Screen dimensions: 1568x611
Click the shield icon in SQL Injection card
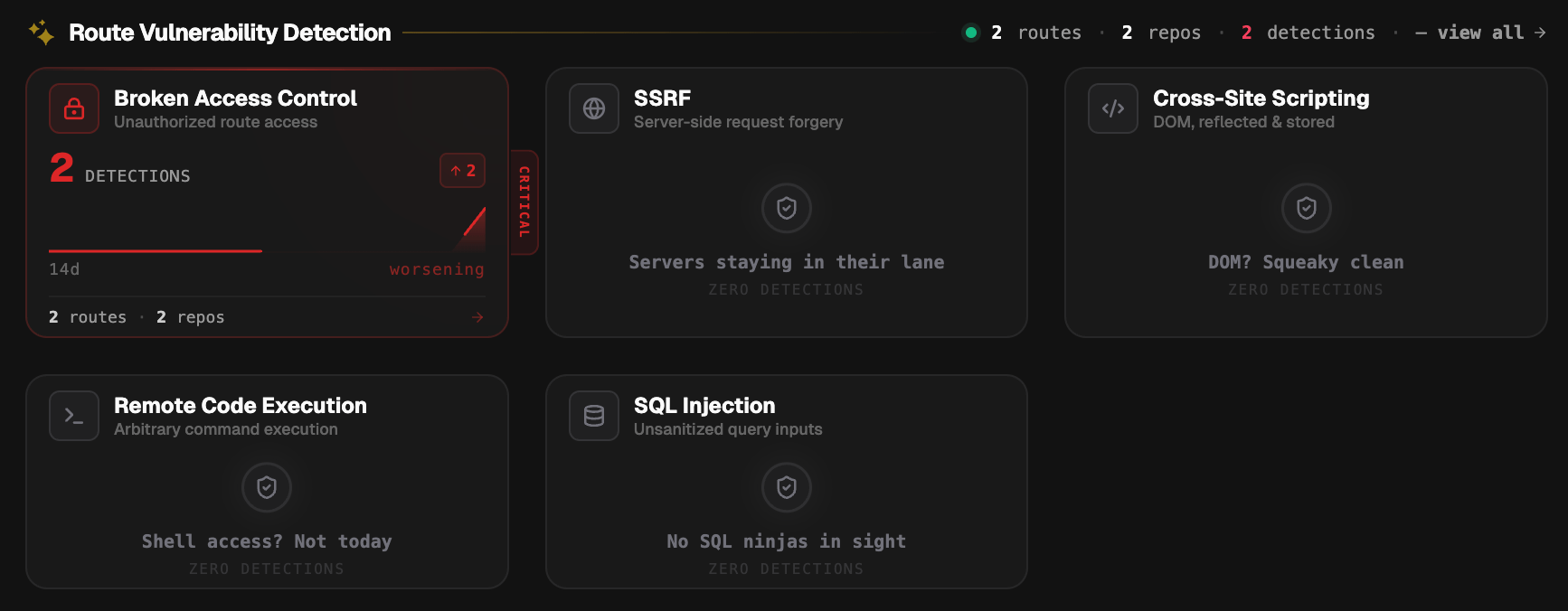(787, 487)
